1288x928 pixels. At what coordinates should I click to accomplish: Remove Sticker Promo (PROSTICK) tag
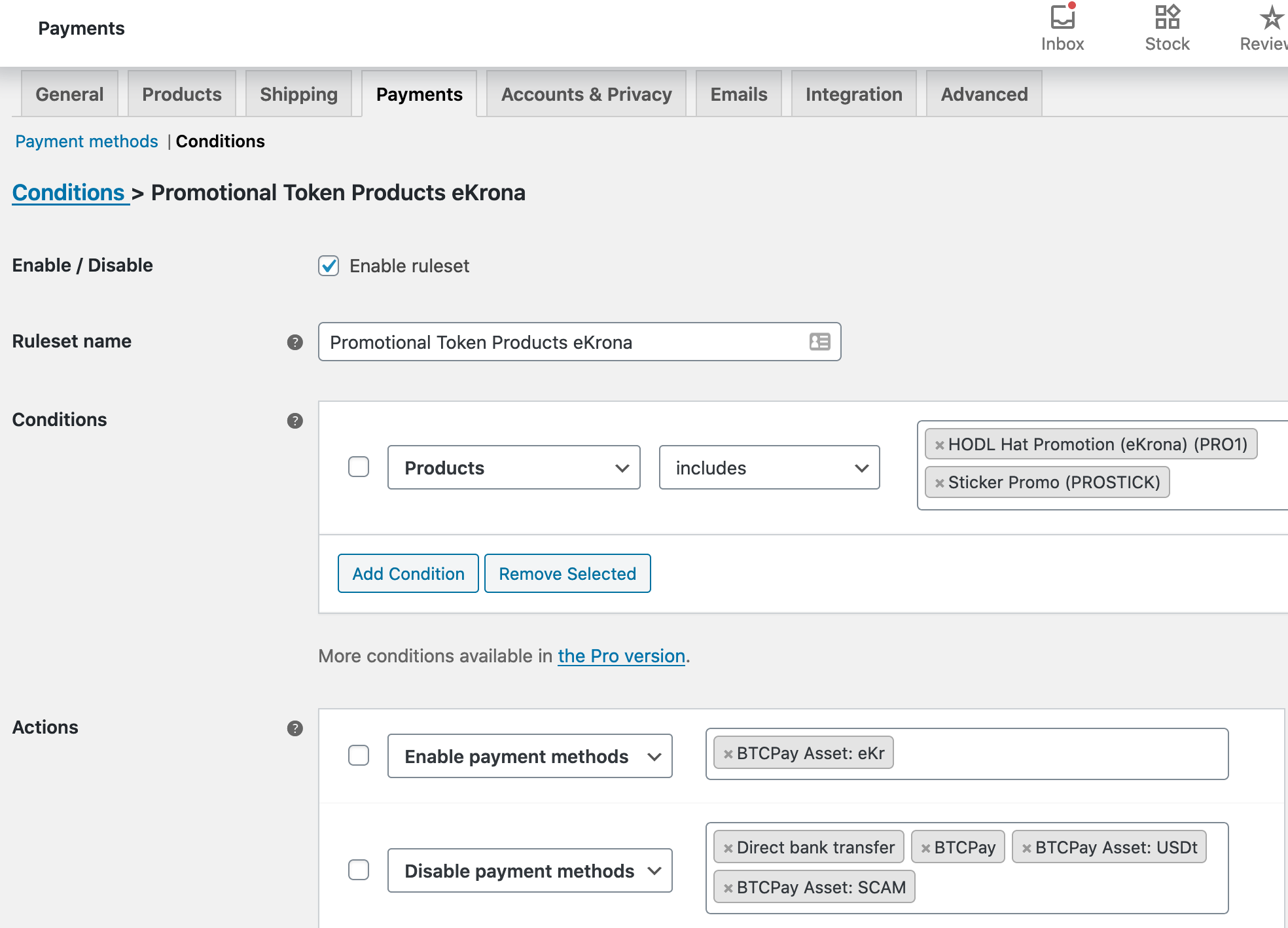click(939, 483)
